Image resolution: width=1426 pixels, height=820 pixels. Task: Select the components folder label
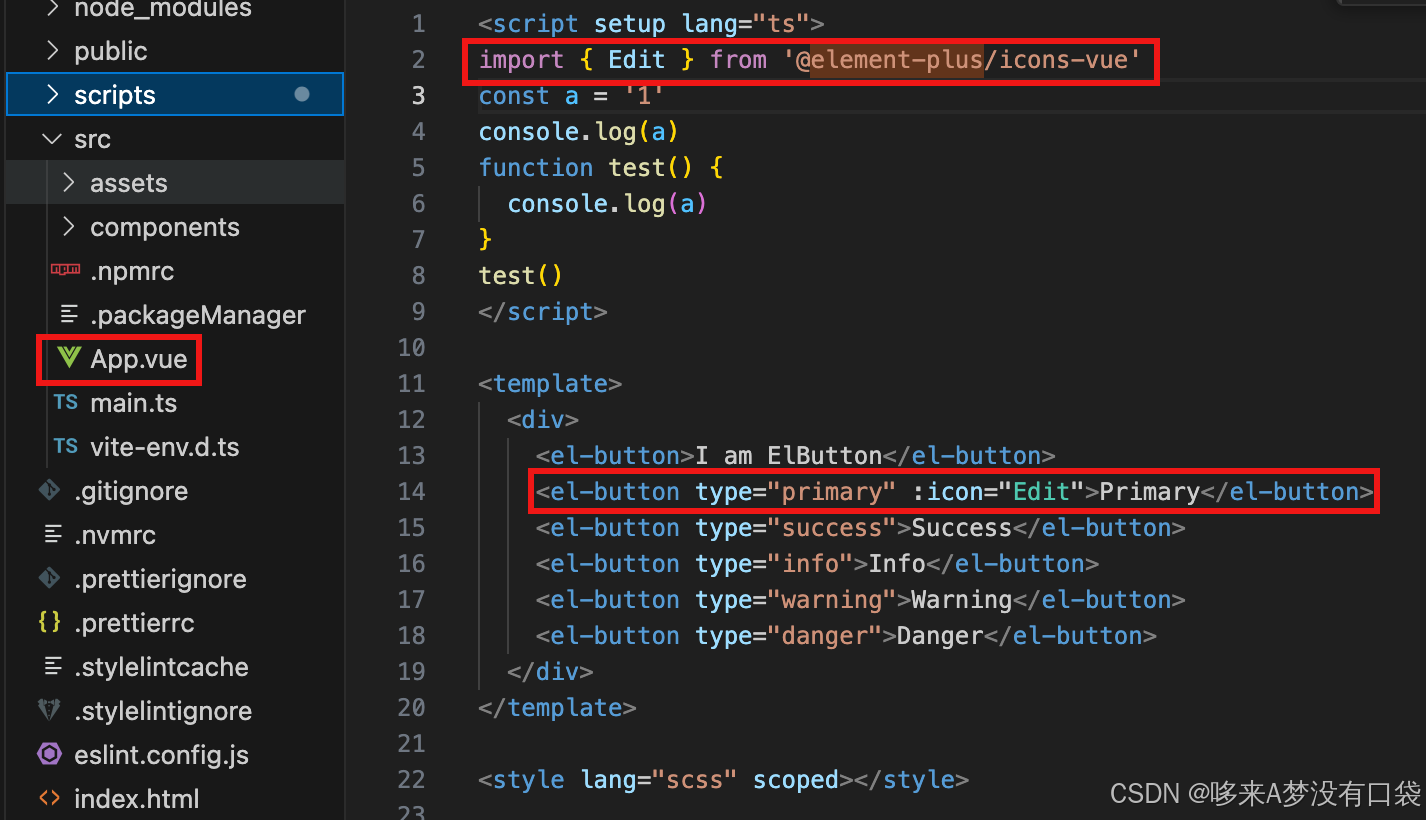pyautogui.click(x=165, y=227)
